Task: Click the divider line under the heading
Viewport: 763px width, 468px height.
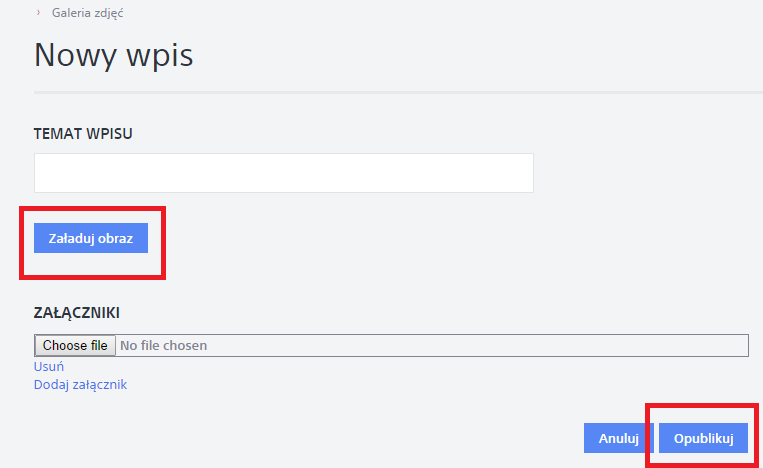Action: pyautogui.click(x=398, y=93)
